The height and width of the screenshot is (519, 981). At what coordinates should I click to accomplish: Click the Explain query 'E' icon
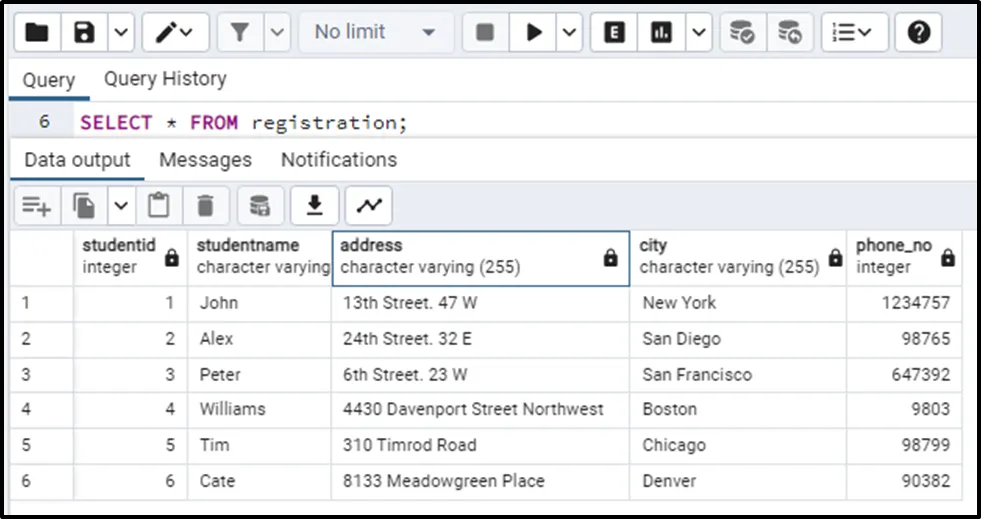(615, 33)
